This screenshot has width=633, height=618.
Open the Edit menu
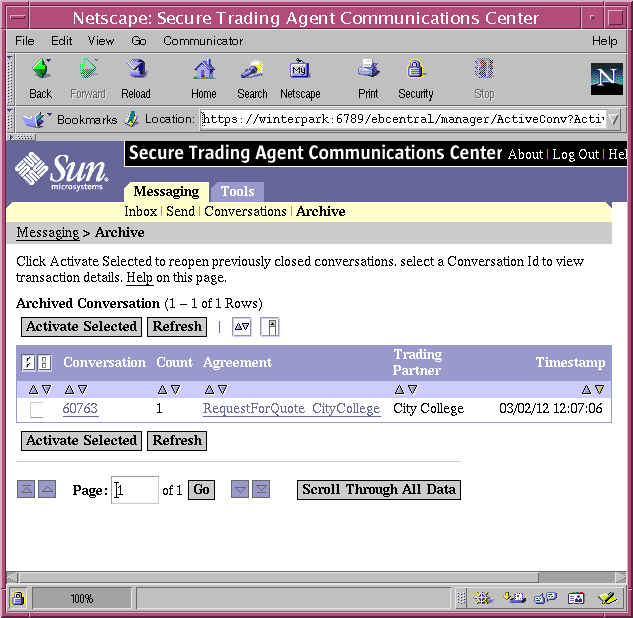point(61,41)
